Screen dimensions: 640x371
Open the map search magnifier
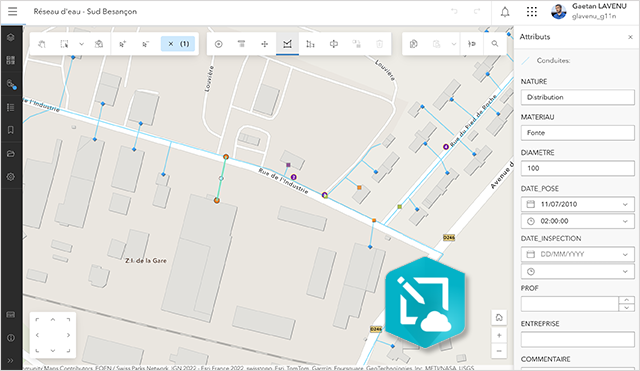point(495,44)
